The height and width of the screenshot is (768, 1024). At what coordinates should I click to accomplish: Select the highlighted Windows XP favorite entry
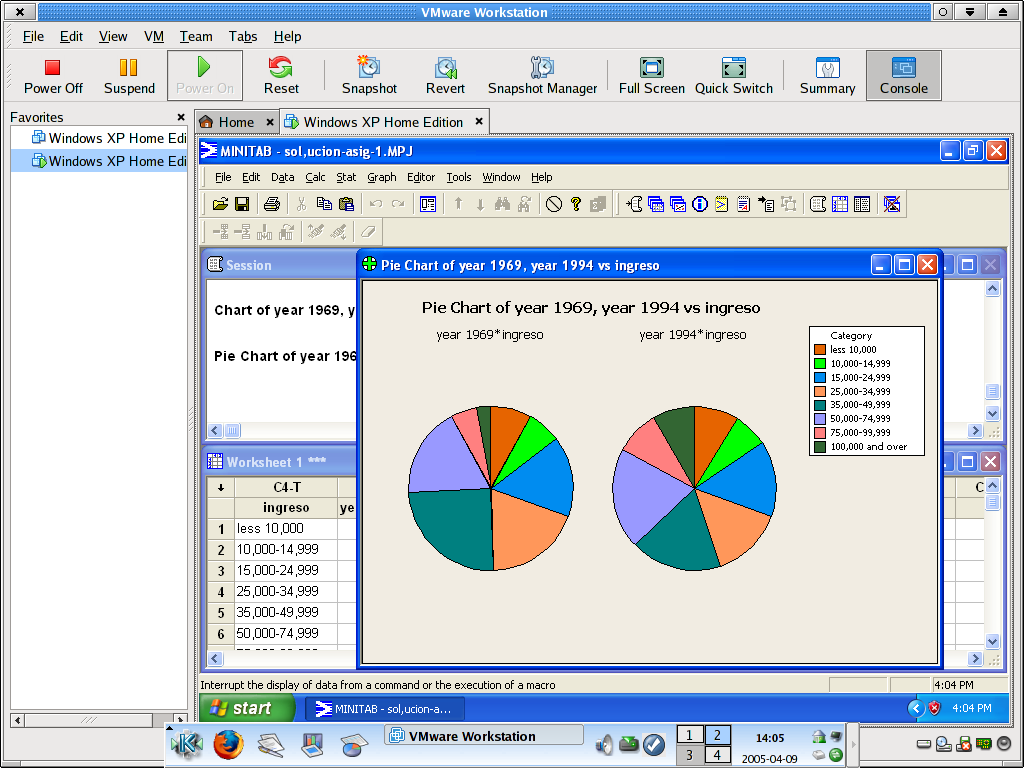pyautogui.click(x=99, y=161)
